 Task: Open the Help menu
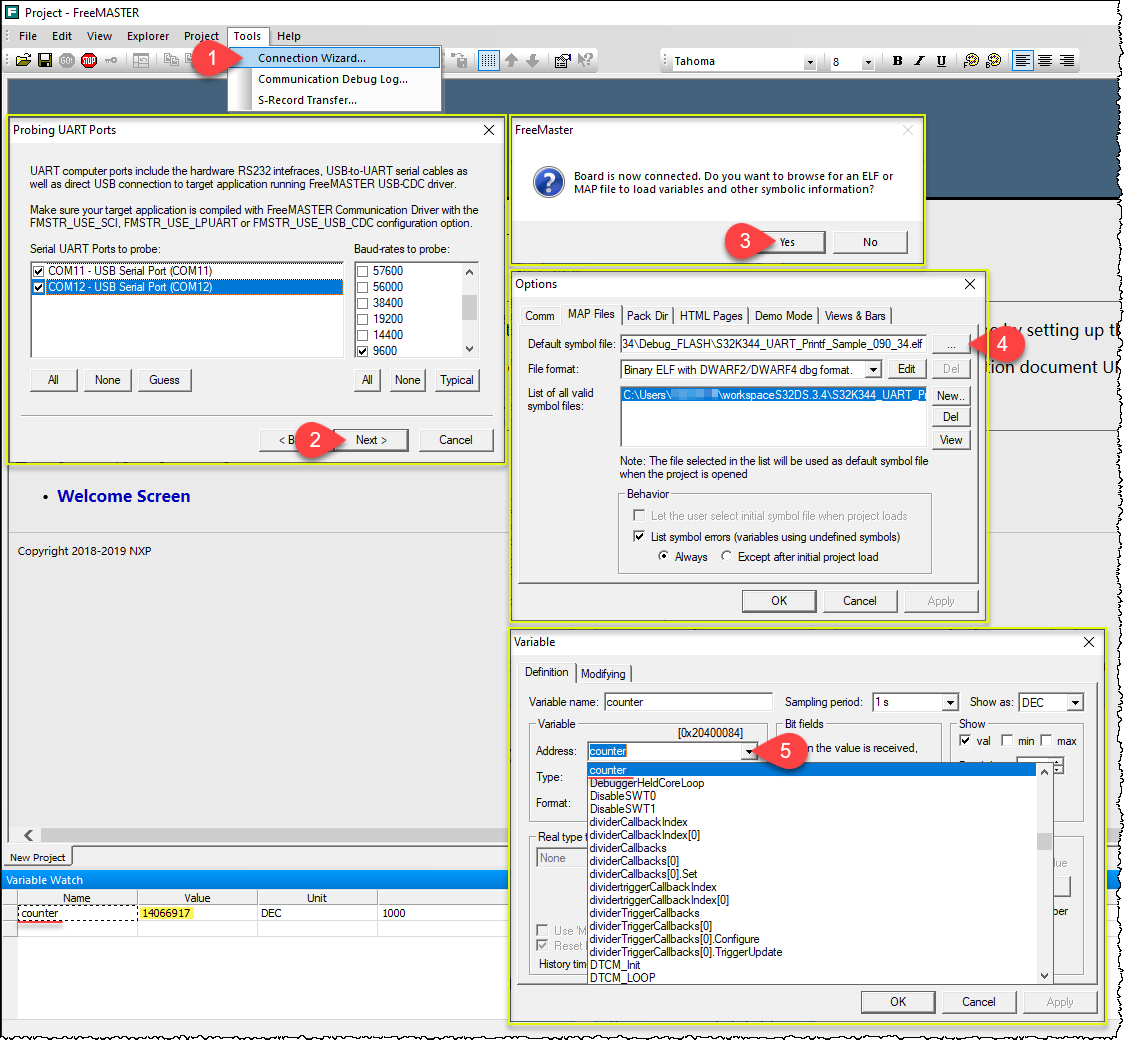289,36
